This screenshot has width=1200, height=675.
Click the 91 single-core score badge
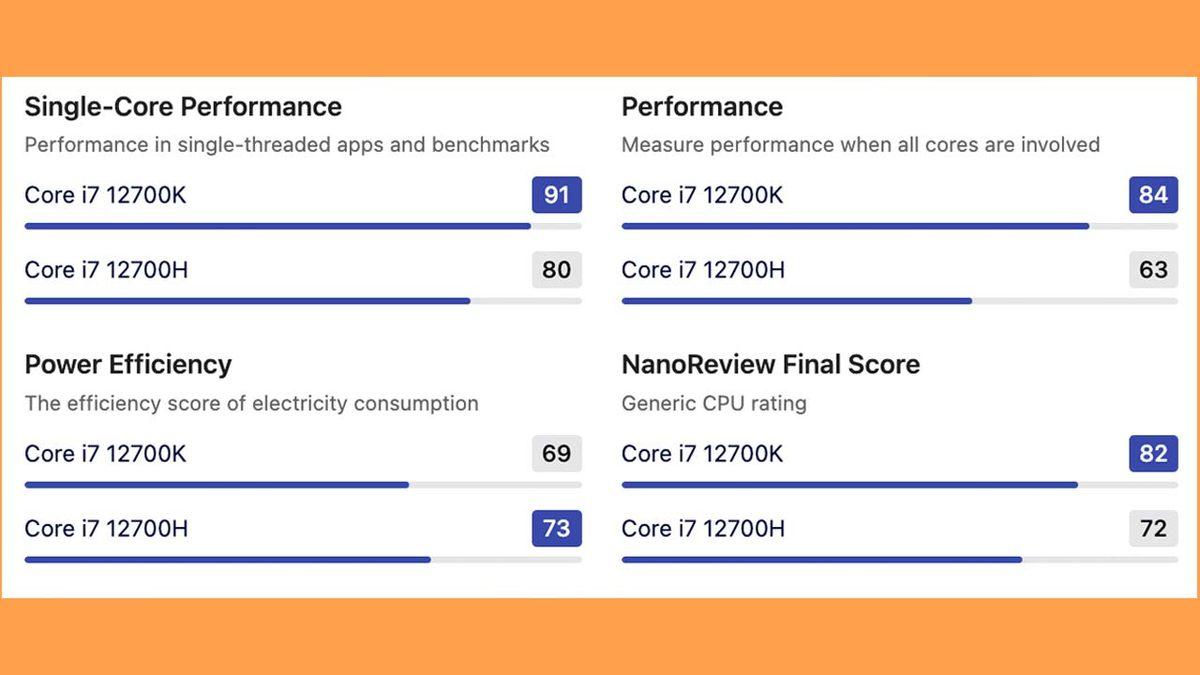coord(556,195)
